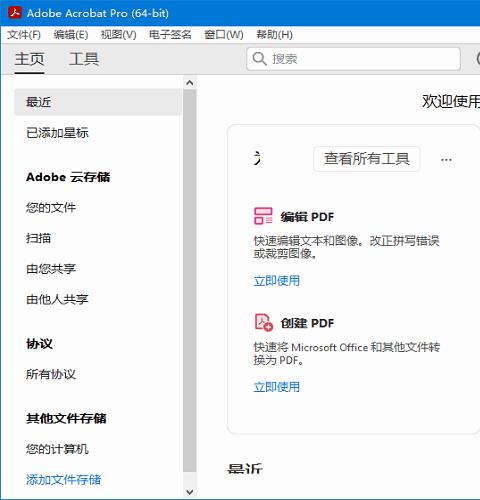Image resolution: width=480 pixels, height=500 pixels.
Task: Open the 帮助(H) menu
Action: pyautogui.click(x=274, y=34)
